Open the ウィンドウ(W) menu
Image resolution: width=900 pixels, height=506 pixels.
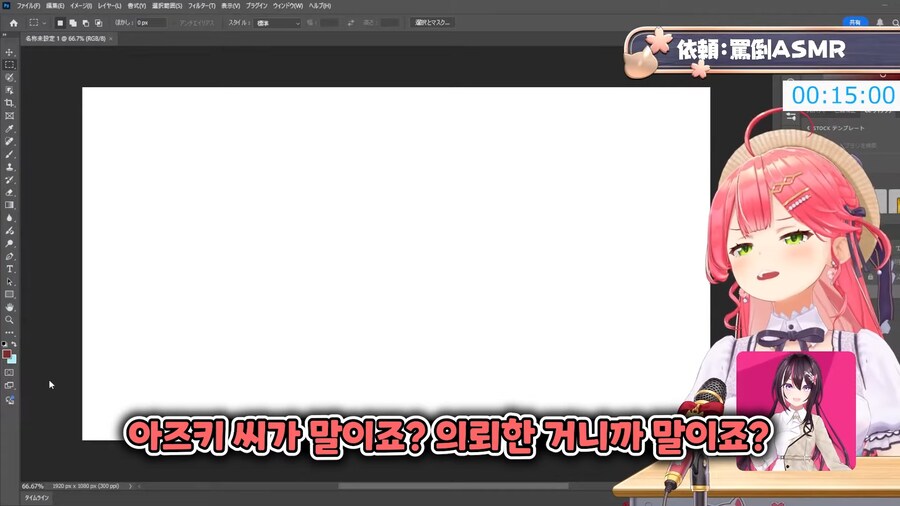pyautogui.click(x=288, y=6)
